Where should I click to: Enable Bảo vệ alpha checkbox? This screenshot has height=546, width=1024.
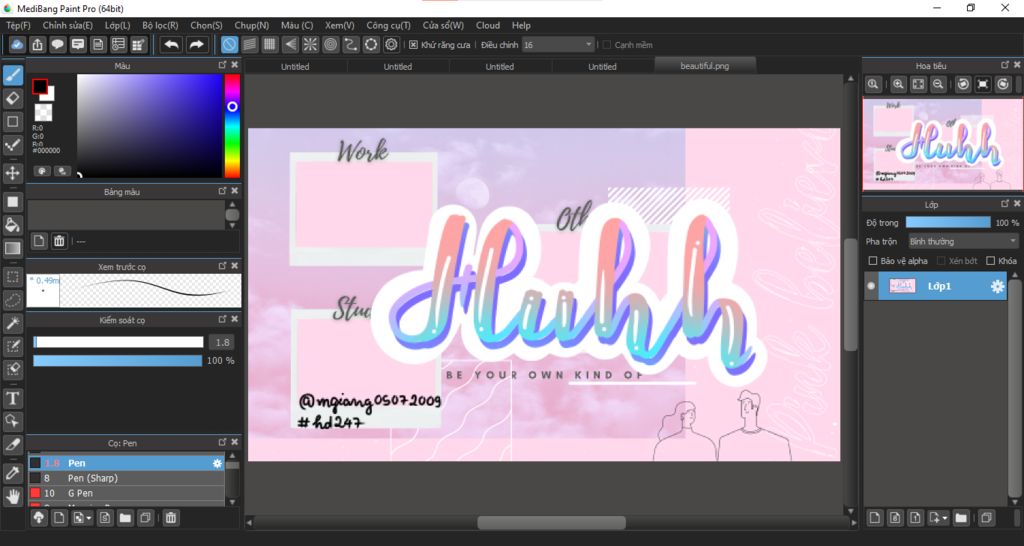click(872, 261)
